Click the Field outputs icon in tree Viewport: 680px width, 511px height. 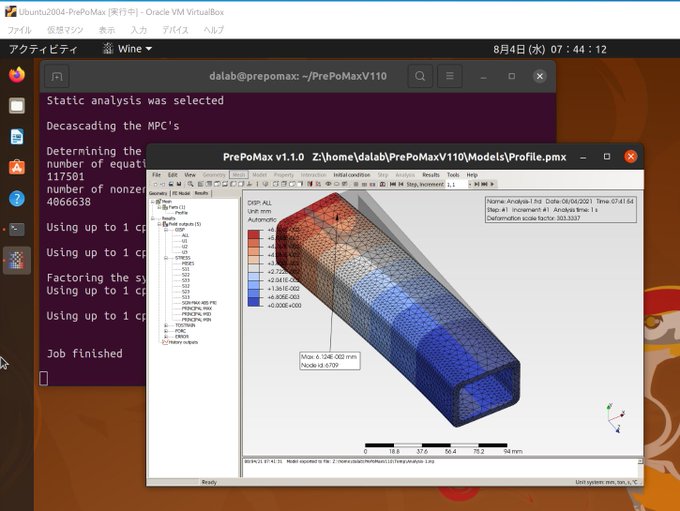point(165,224)
